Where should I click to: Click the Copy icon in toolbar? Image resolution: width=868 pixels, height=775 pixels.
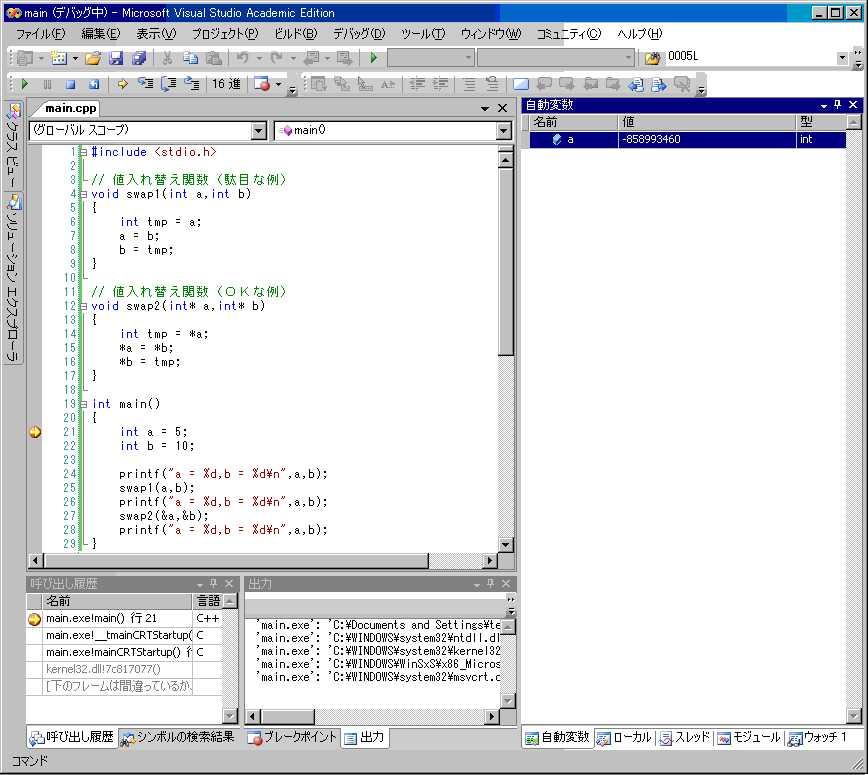tap(190, 58)
